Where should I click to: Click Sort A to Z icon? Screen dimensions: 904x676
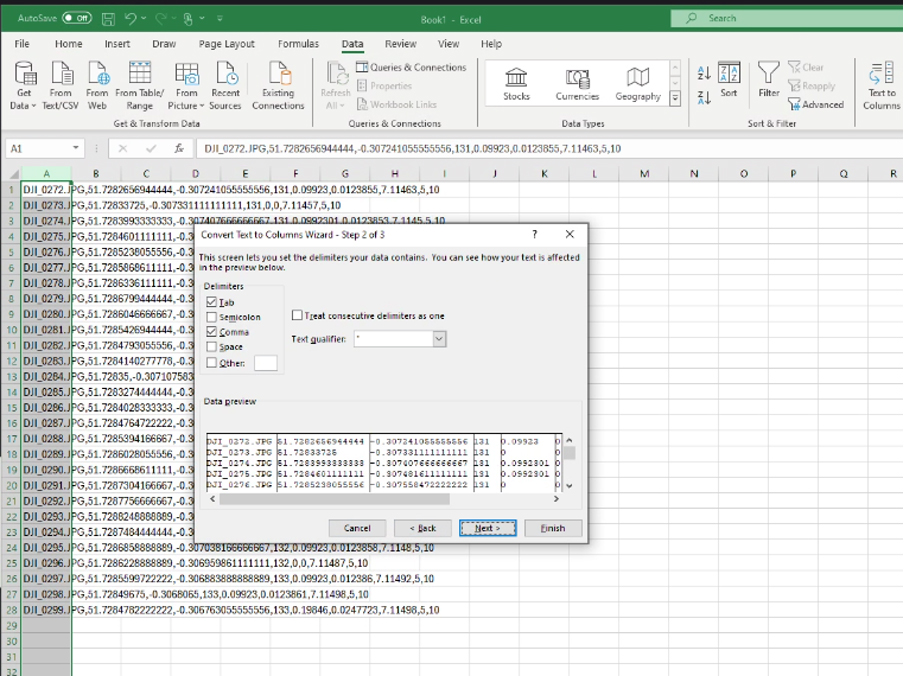coord(704,73)
